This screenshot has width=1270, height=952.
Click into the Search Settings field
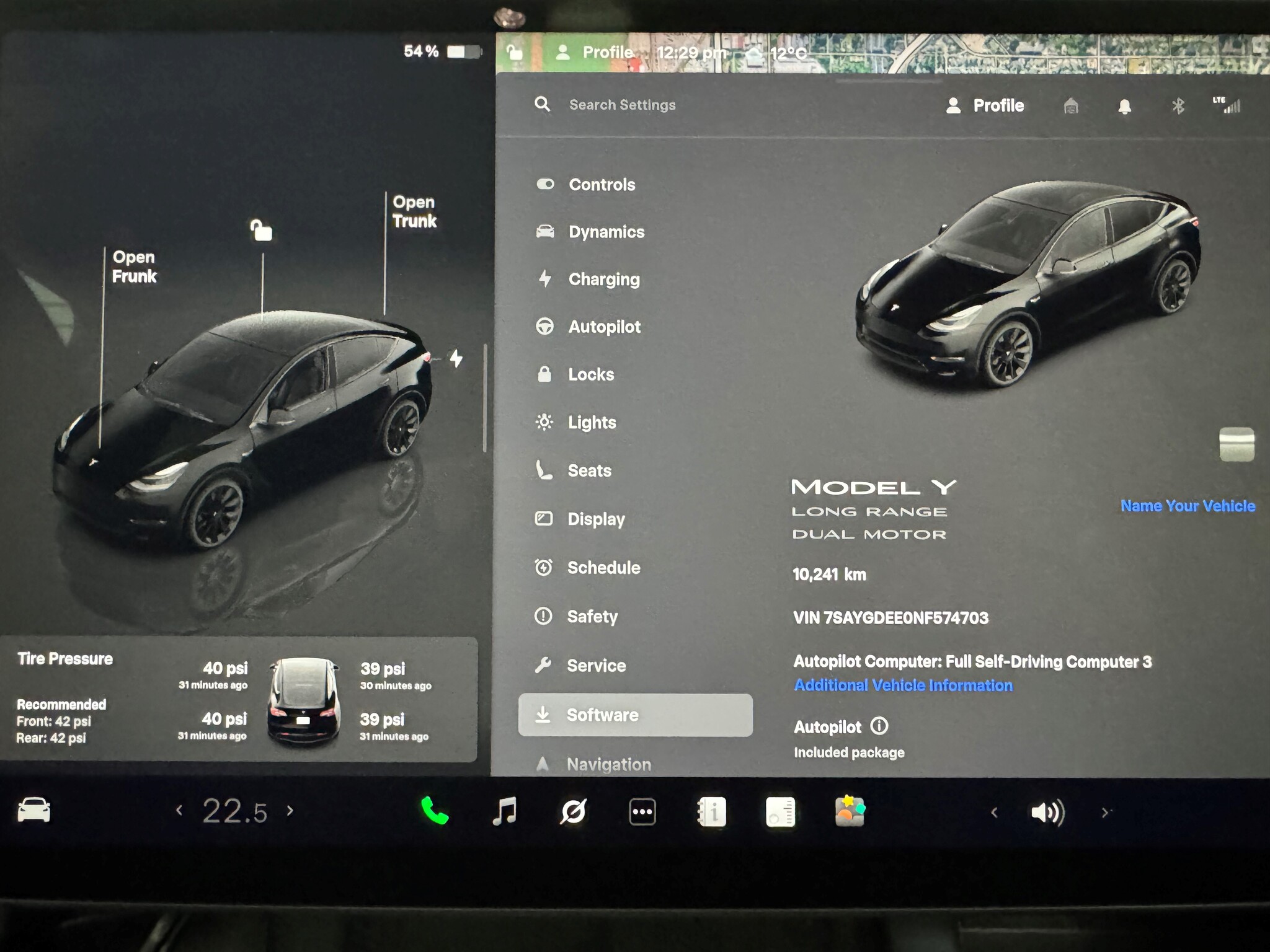[622, 105]
